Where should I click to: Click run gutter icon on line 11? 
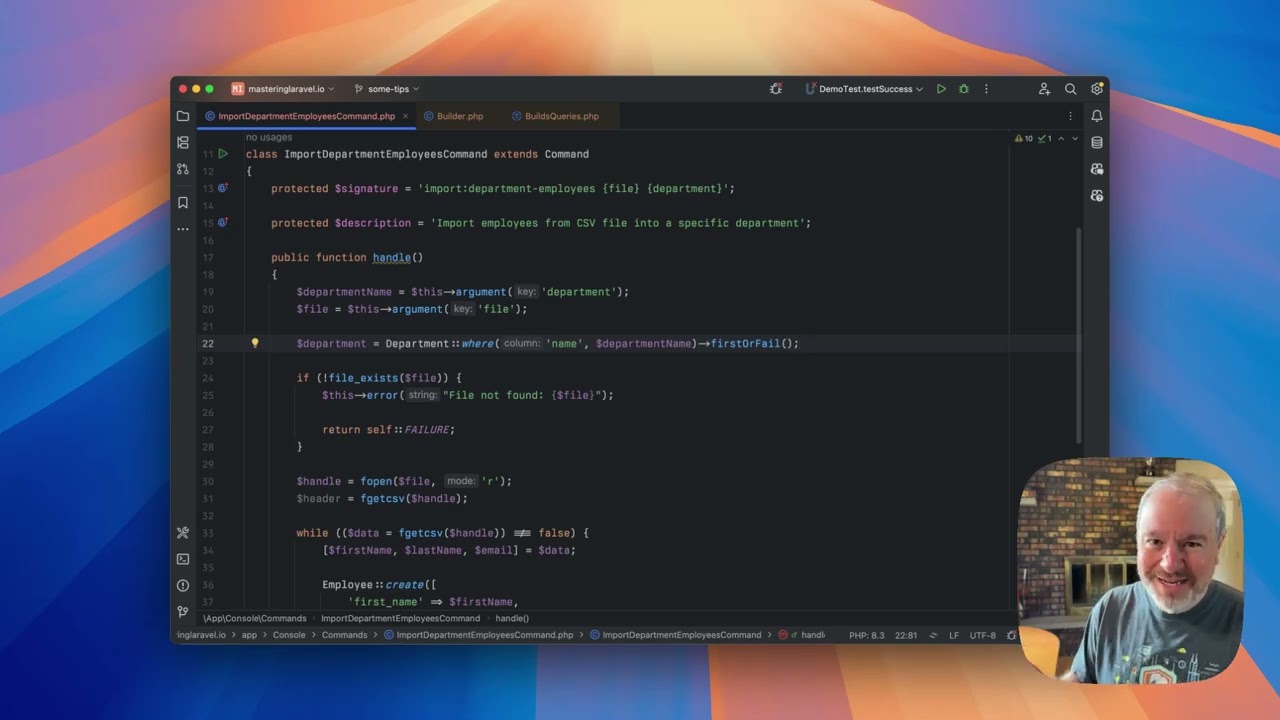pos(223,154)
